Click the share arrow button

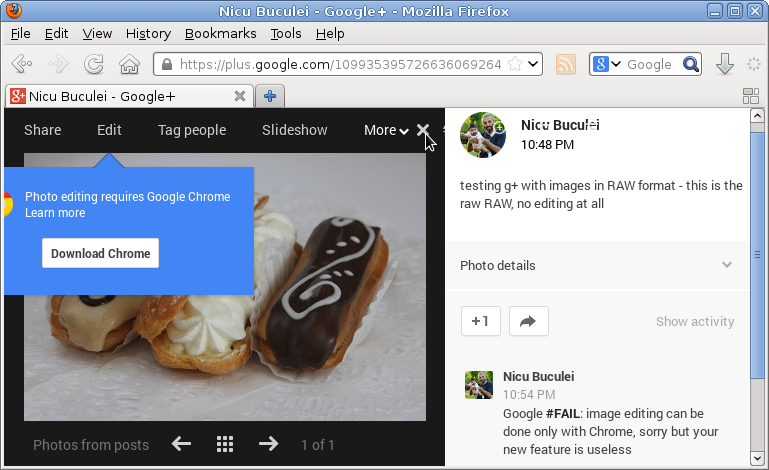529,321
